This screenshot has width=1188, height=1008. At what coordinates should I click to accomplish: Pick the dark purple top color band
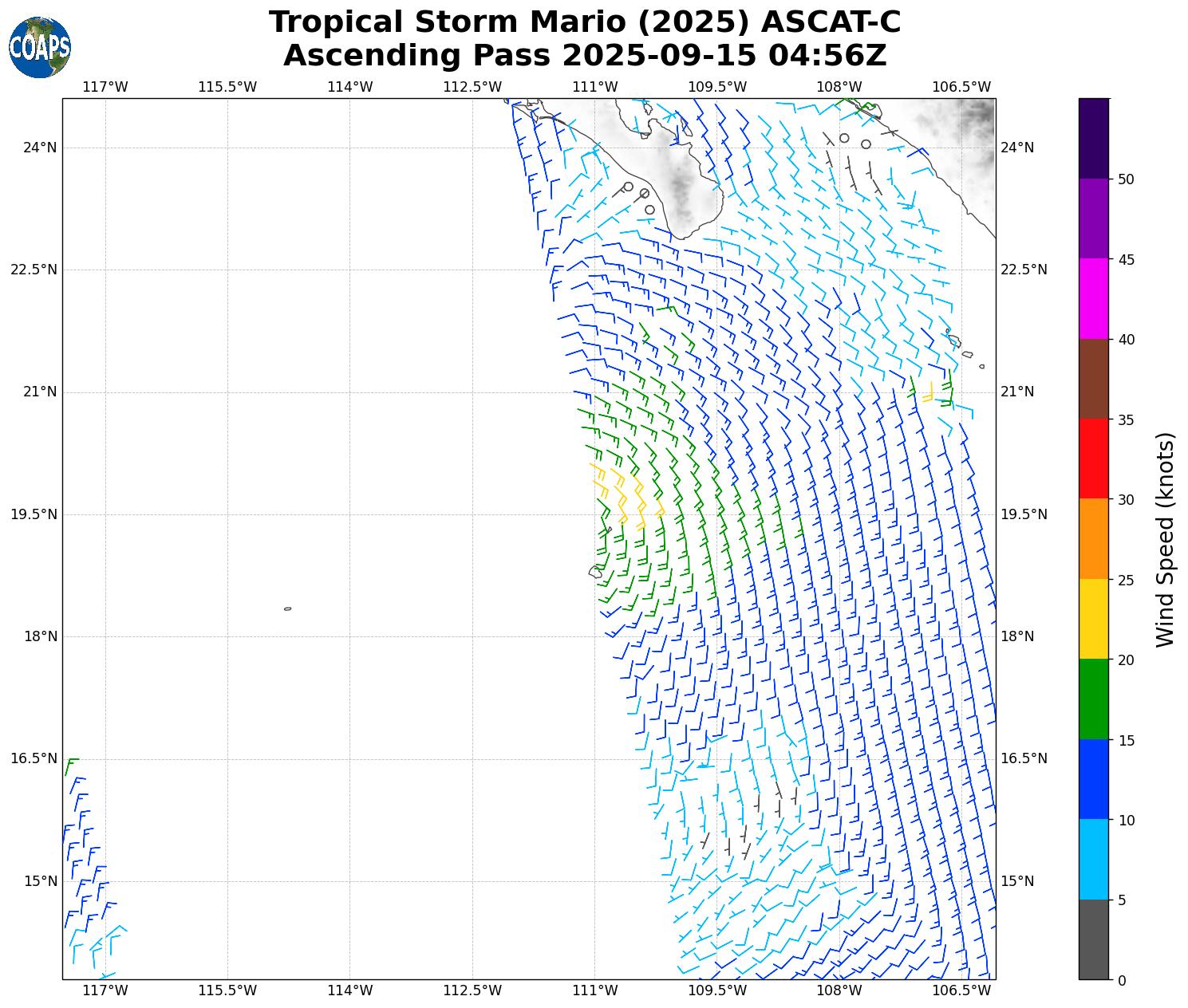[x=1093, y=138]
